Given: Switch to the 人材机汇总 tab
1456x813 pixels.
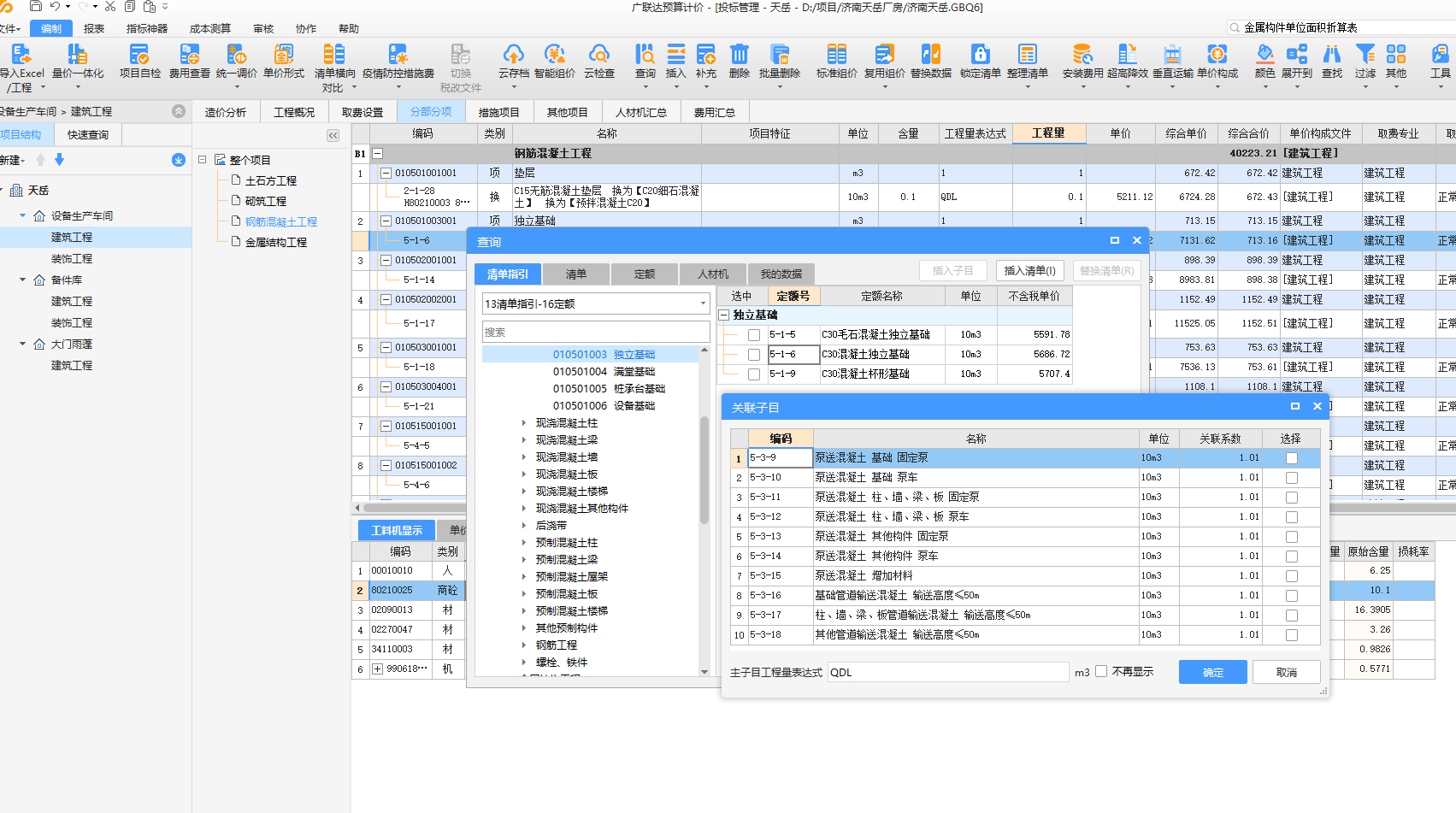Looking at the screenshot, I should pos(641,112).
